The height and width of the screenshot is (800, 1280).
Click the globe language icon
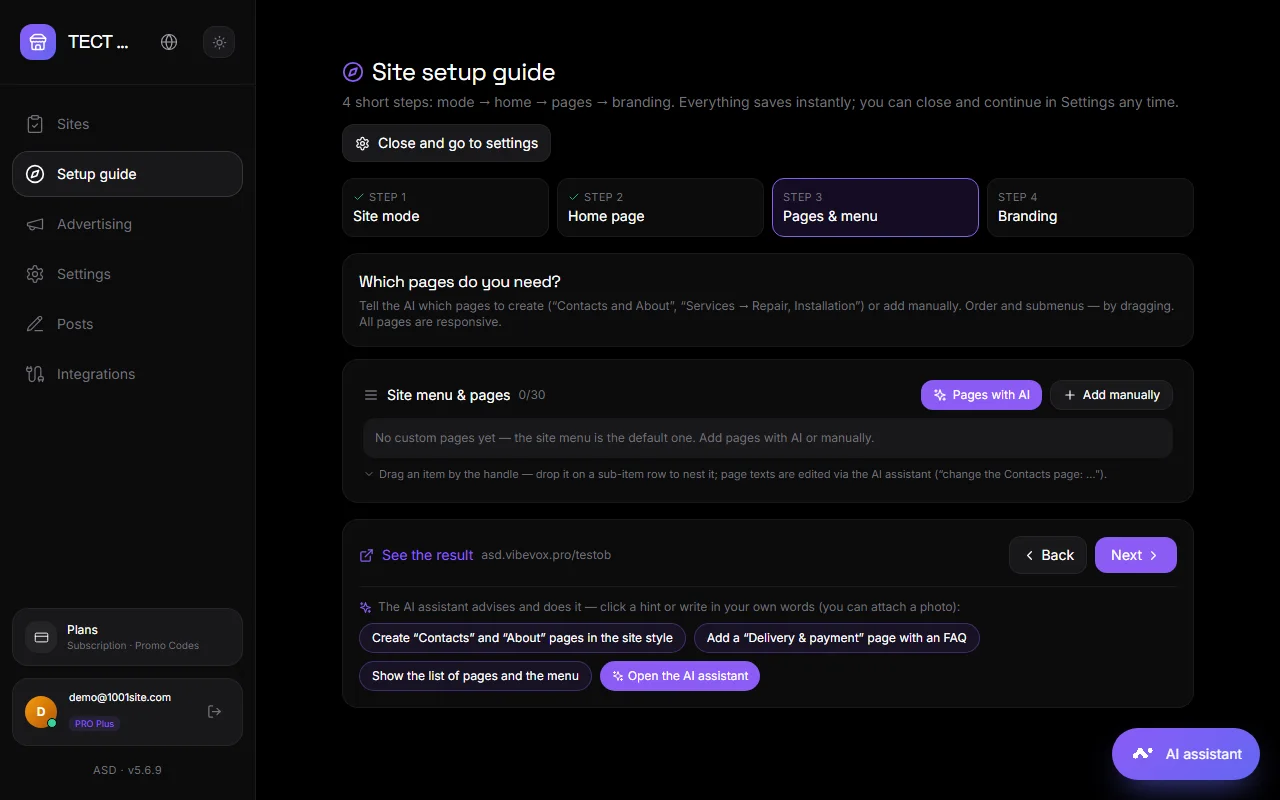coord(169,42)
